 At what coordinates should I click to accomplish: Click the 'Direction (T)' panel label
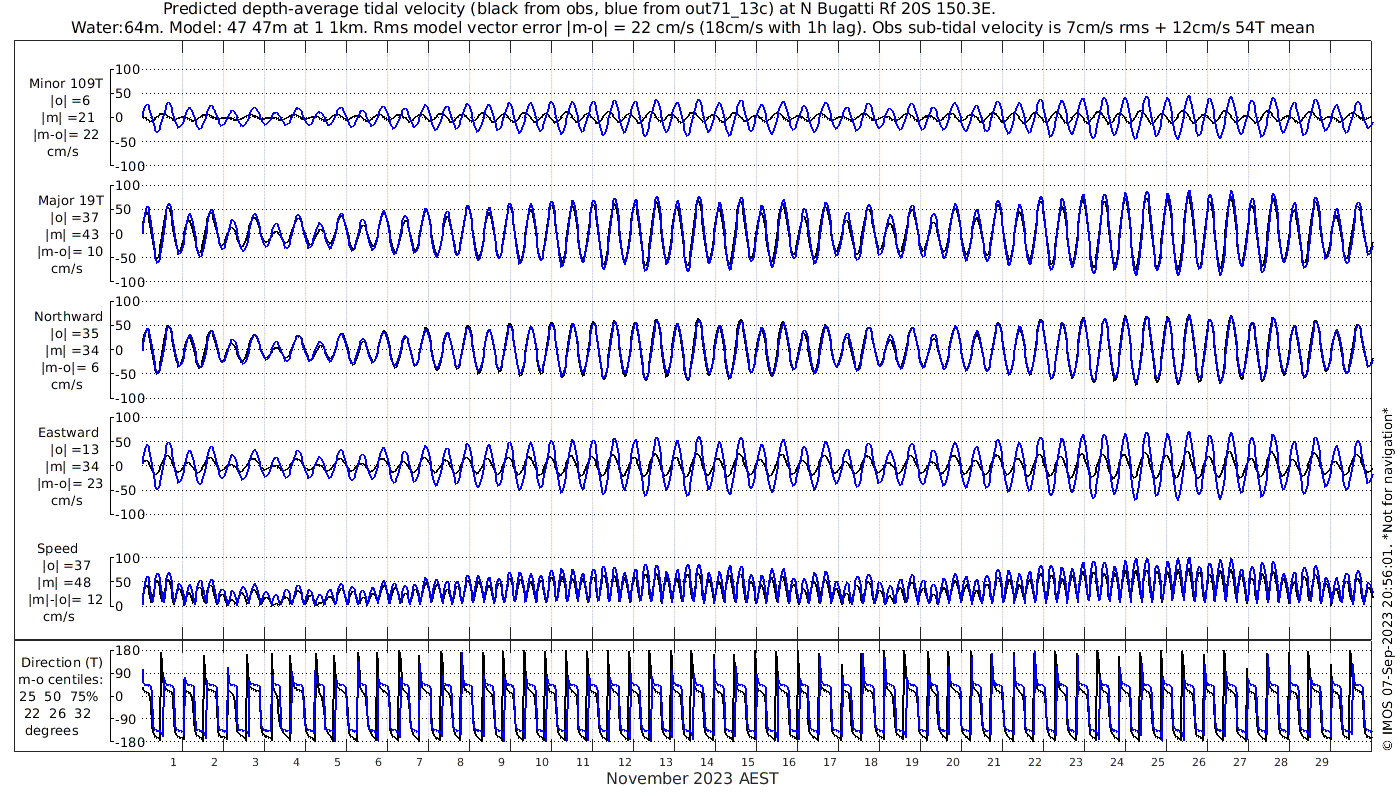point(62,663)
